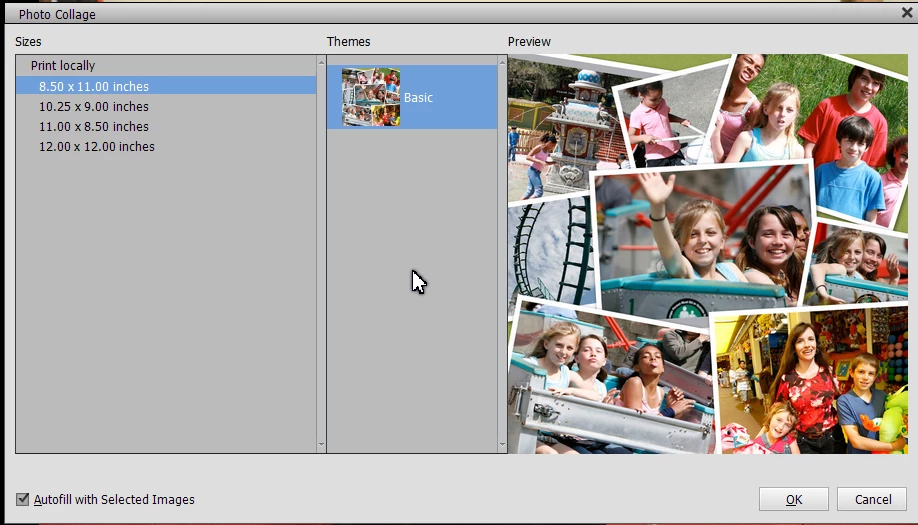Click the Photo Collage title bar
This screenshot has width=918, height=525.
click(x=451, y=14)
